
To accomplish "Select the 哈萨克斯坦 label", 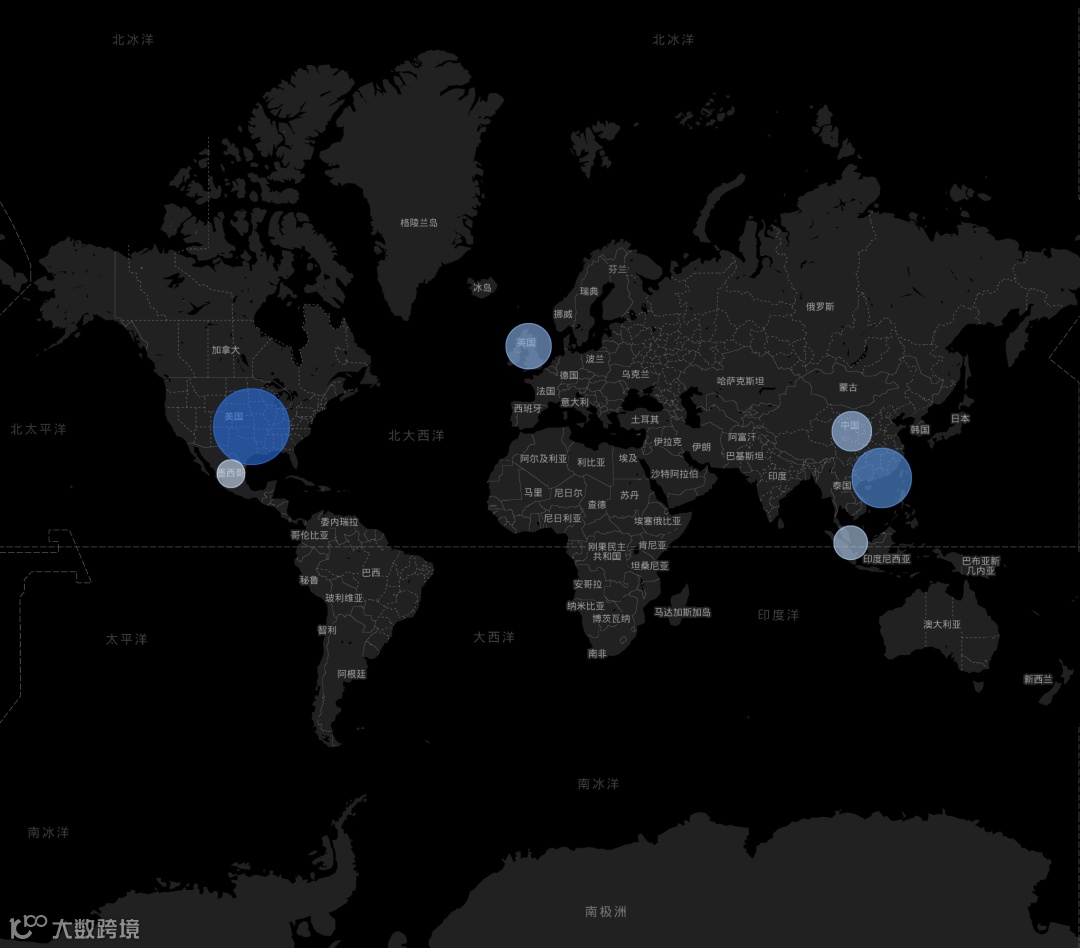I will click(740, 381).
